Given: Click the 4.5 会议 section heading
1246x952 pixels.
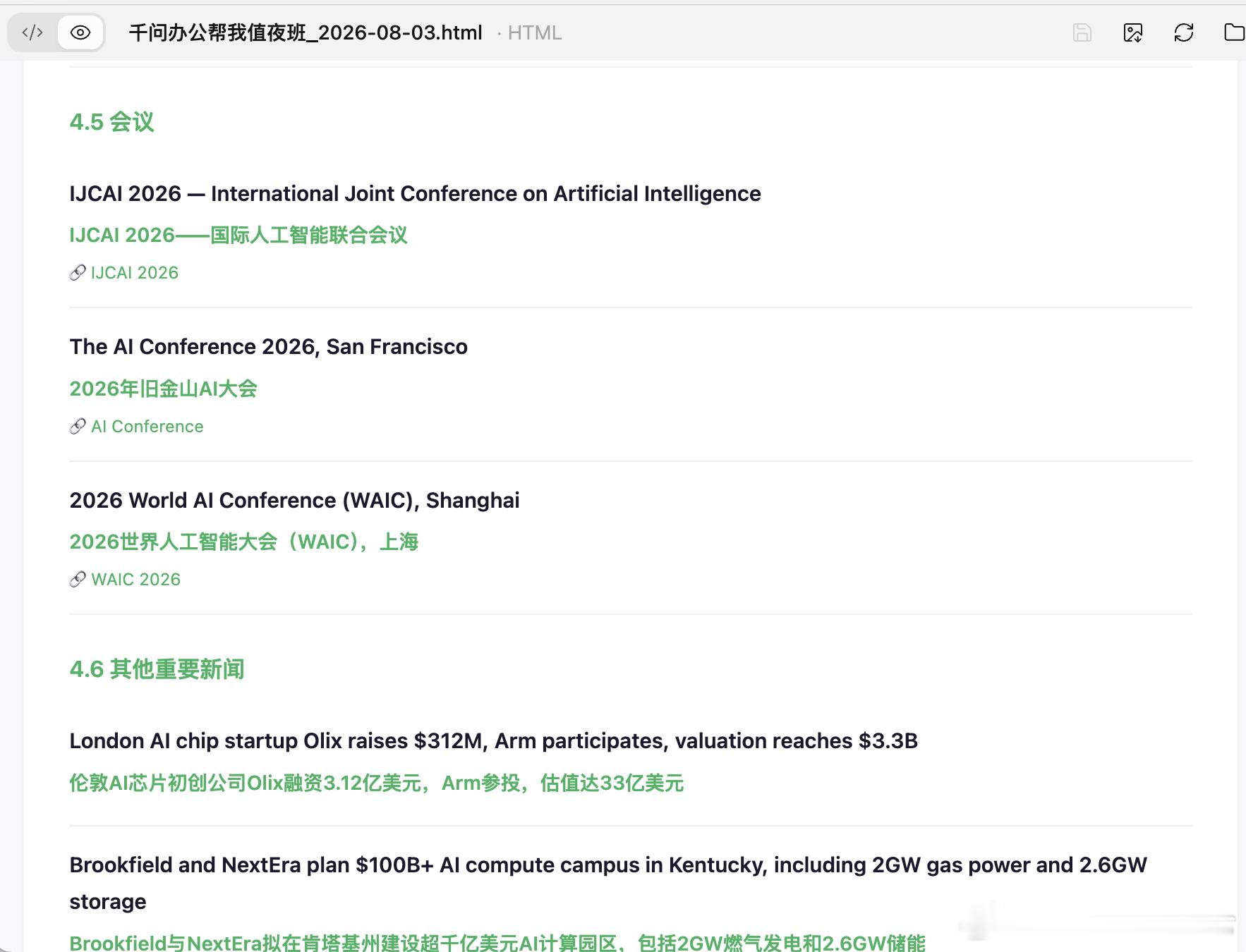Looking at the screenshot, I should pyautogui.click(x=111, y=122).
